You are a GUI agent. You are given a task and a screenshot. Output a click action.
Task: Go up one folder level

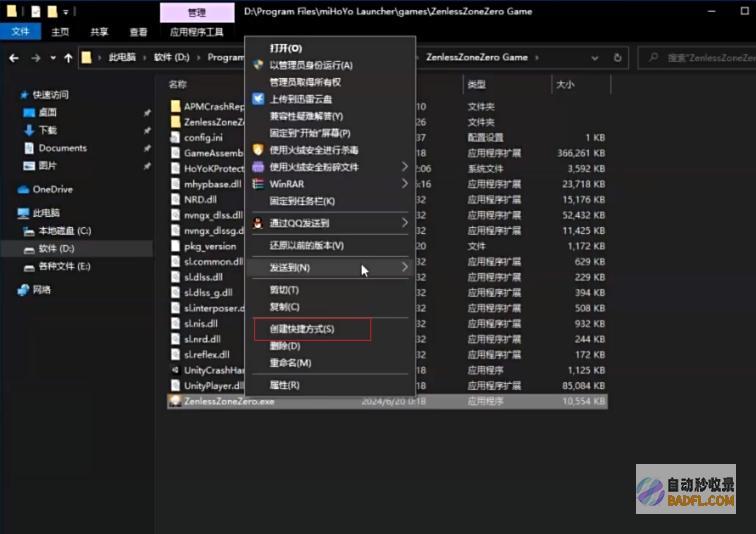pos(68,58)
